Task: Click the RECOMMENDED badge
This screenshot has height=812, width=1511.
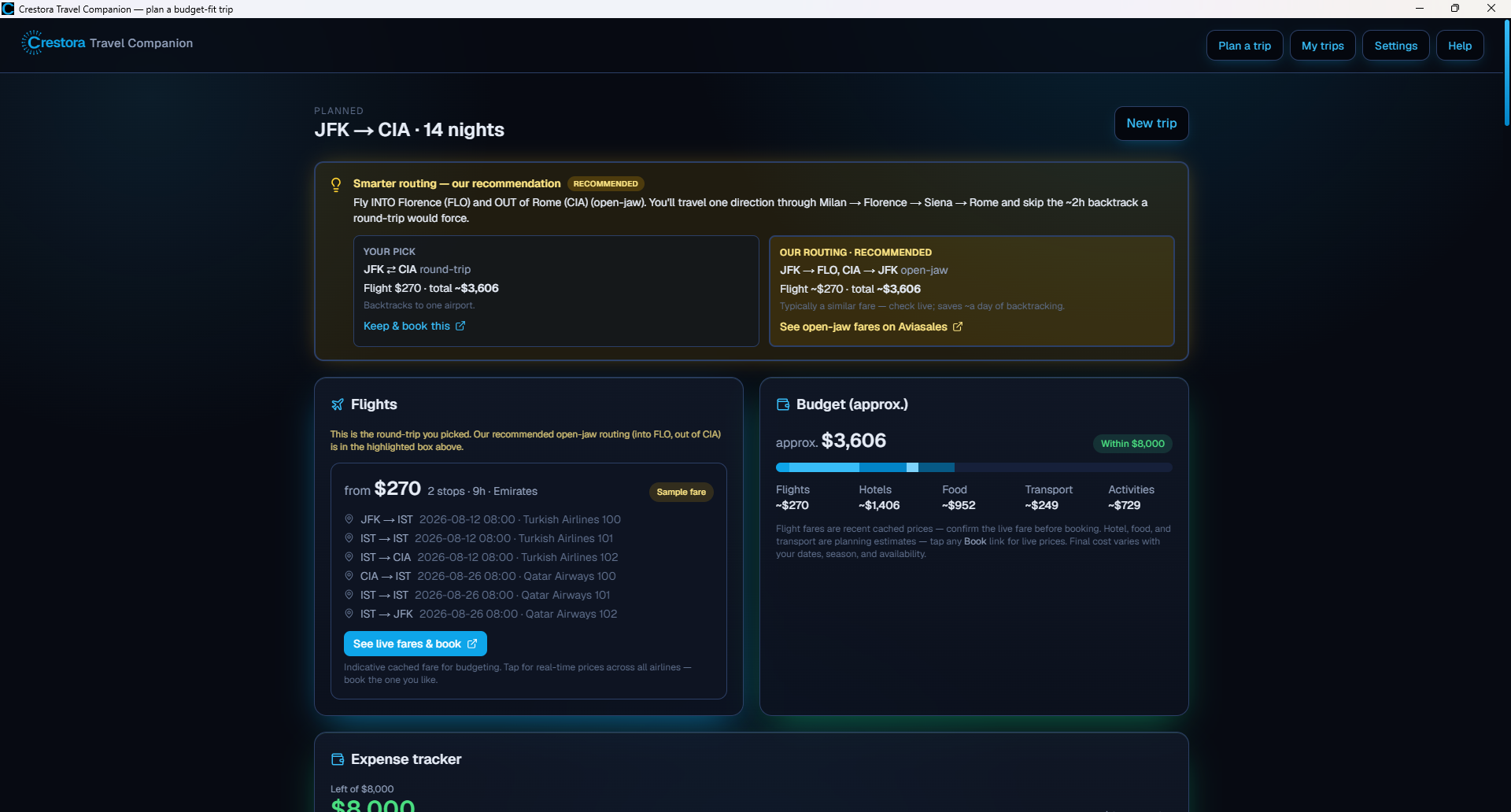Action: (605, 184)
